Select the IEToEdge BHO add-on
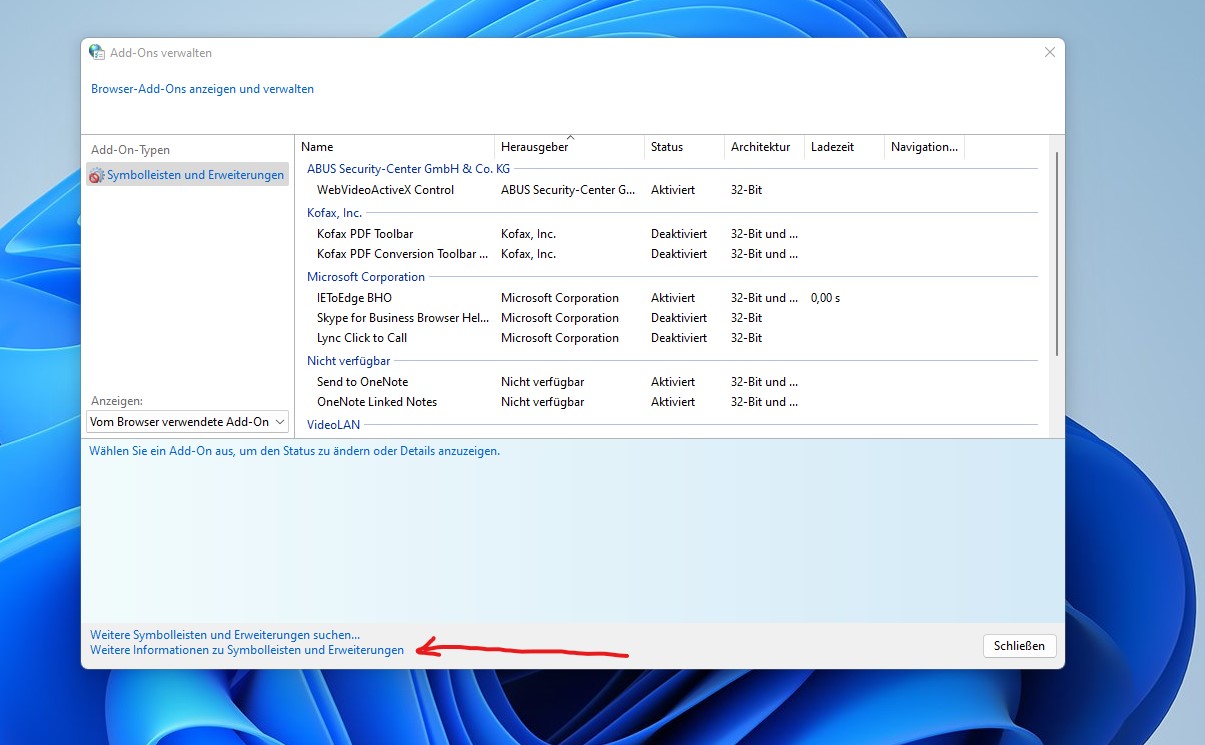Screen dimensions: 1205x745 [354, 298]
